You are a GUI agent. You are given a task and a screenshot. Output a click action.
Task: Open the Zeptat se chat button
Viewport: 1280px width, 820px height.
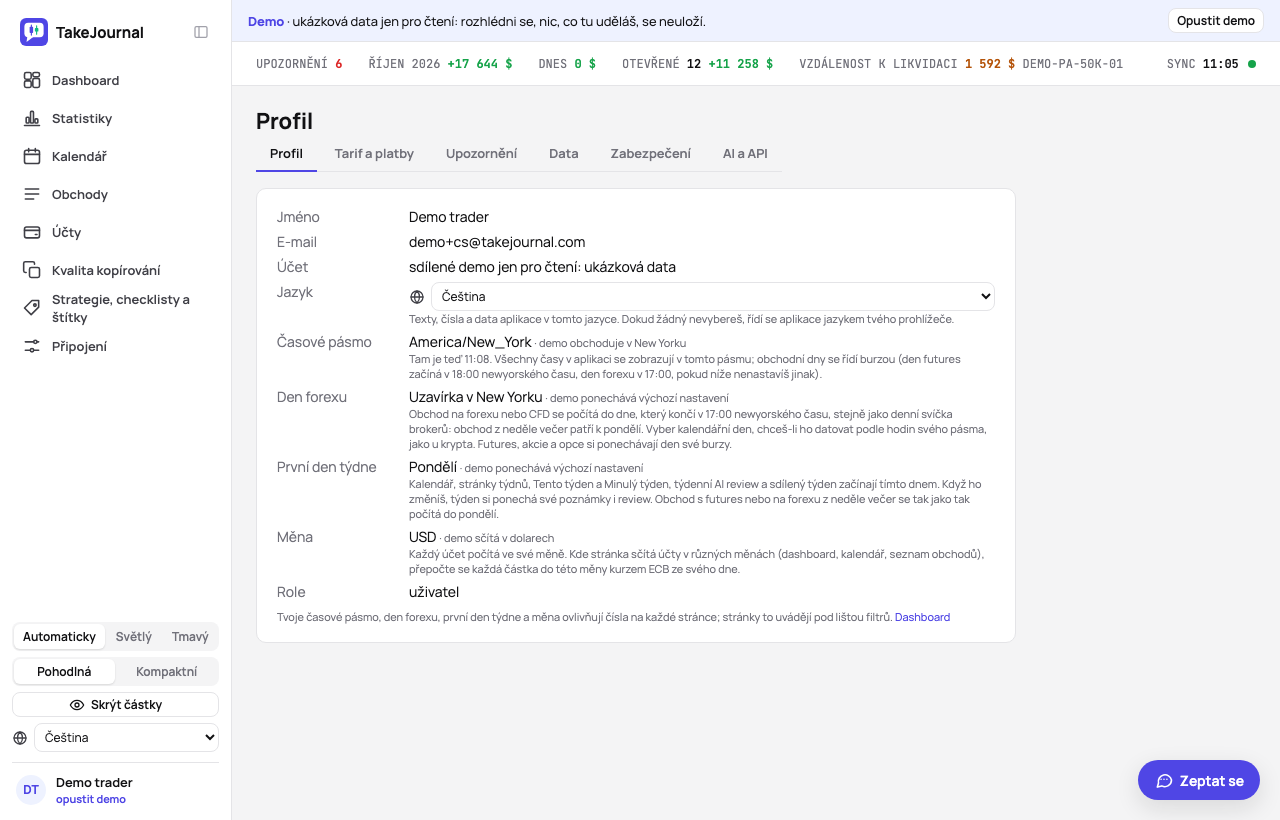click(x=1199, y=780)
